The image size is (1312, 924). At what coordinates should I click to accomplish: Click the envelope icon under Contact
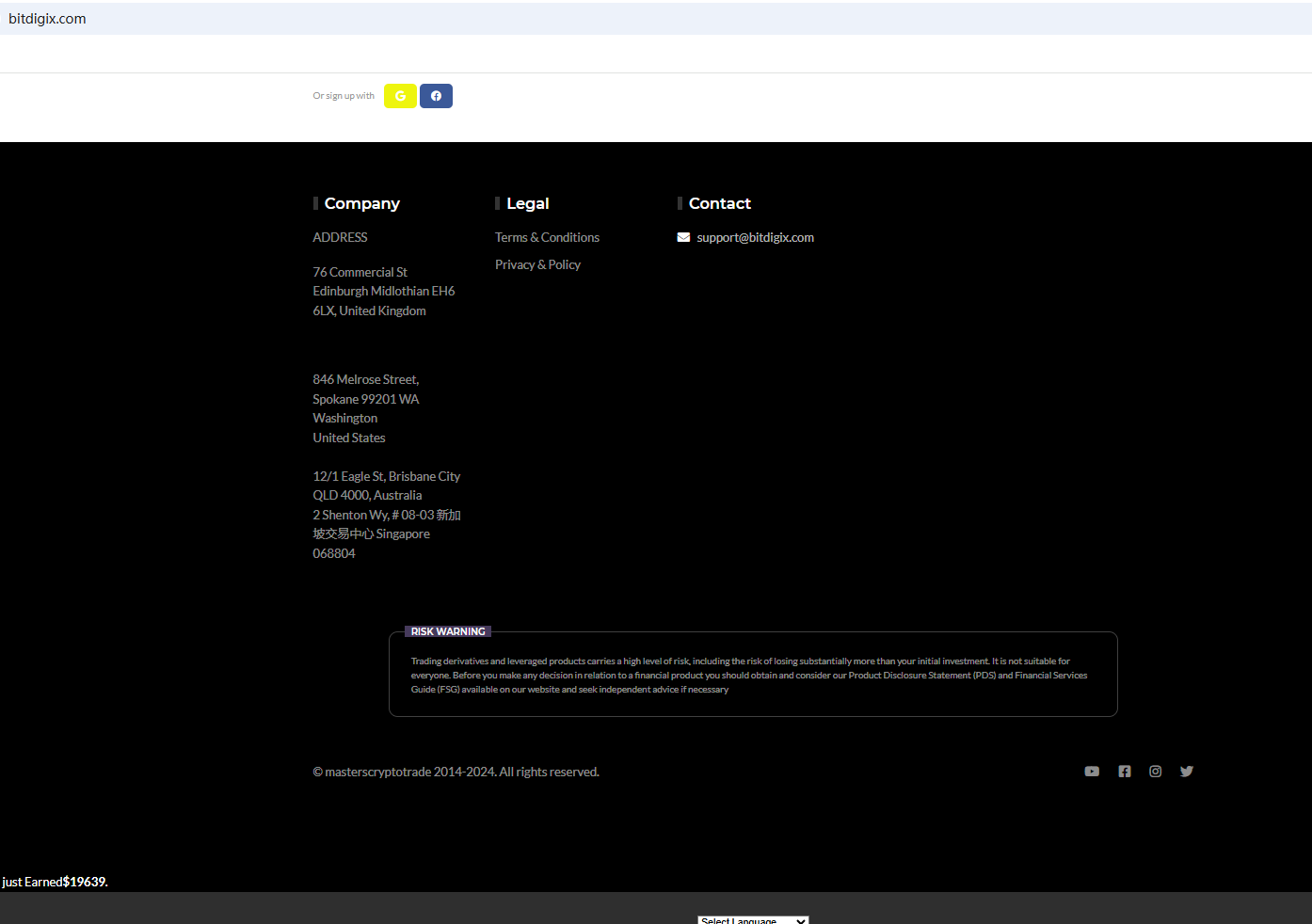click(x=683, y=237)
